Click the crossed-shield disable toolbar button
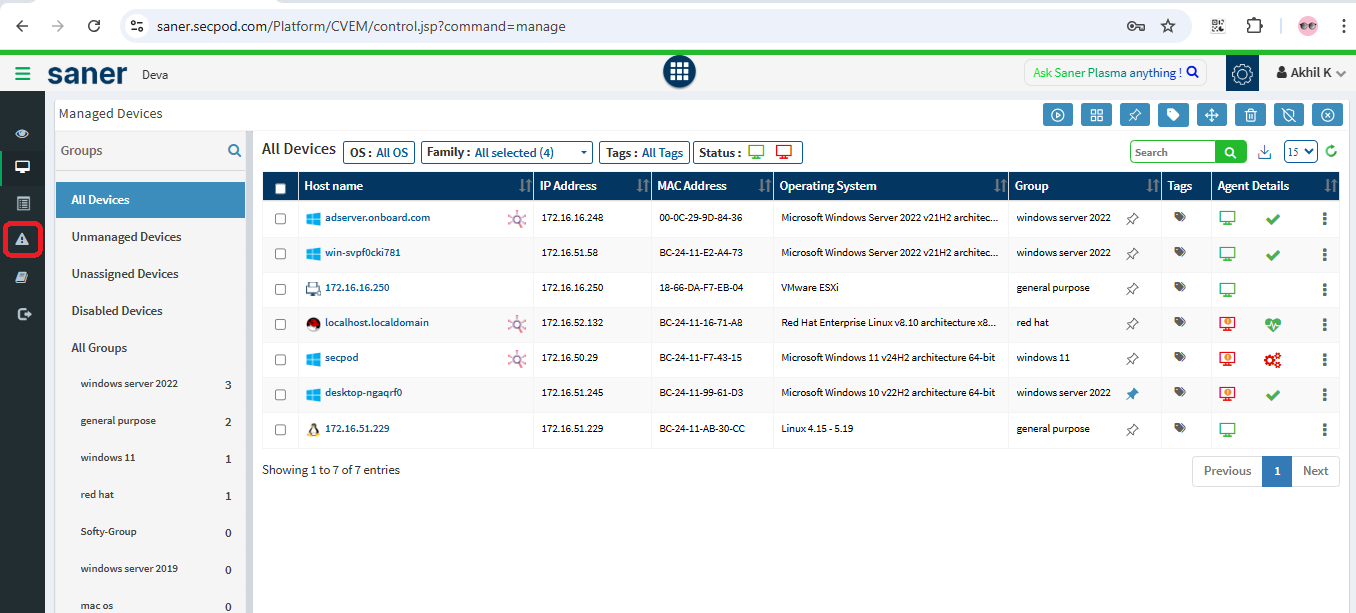The width and height of the screenshot is (1356, 613). [1288, 115]
